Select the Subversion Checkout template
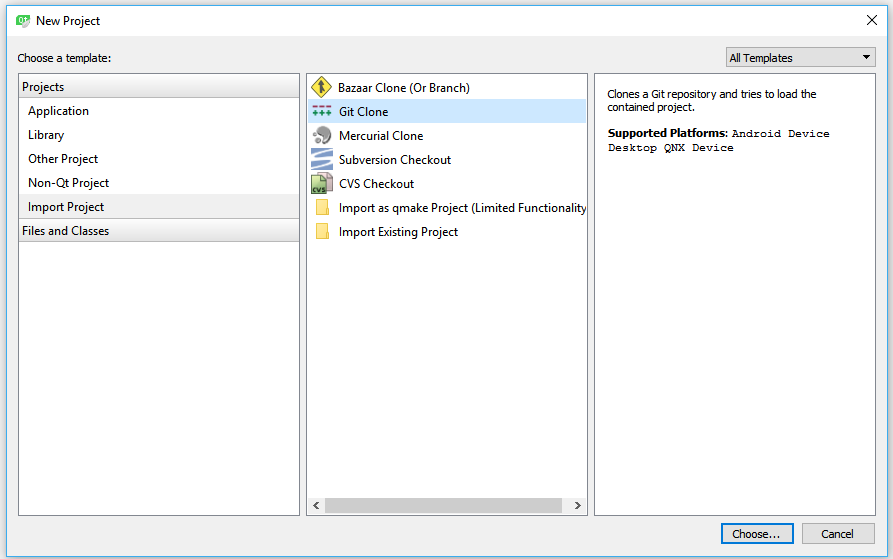 pos(447,159)
